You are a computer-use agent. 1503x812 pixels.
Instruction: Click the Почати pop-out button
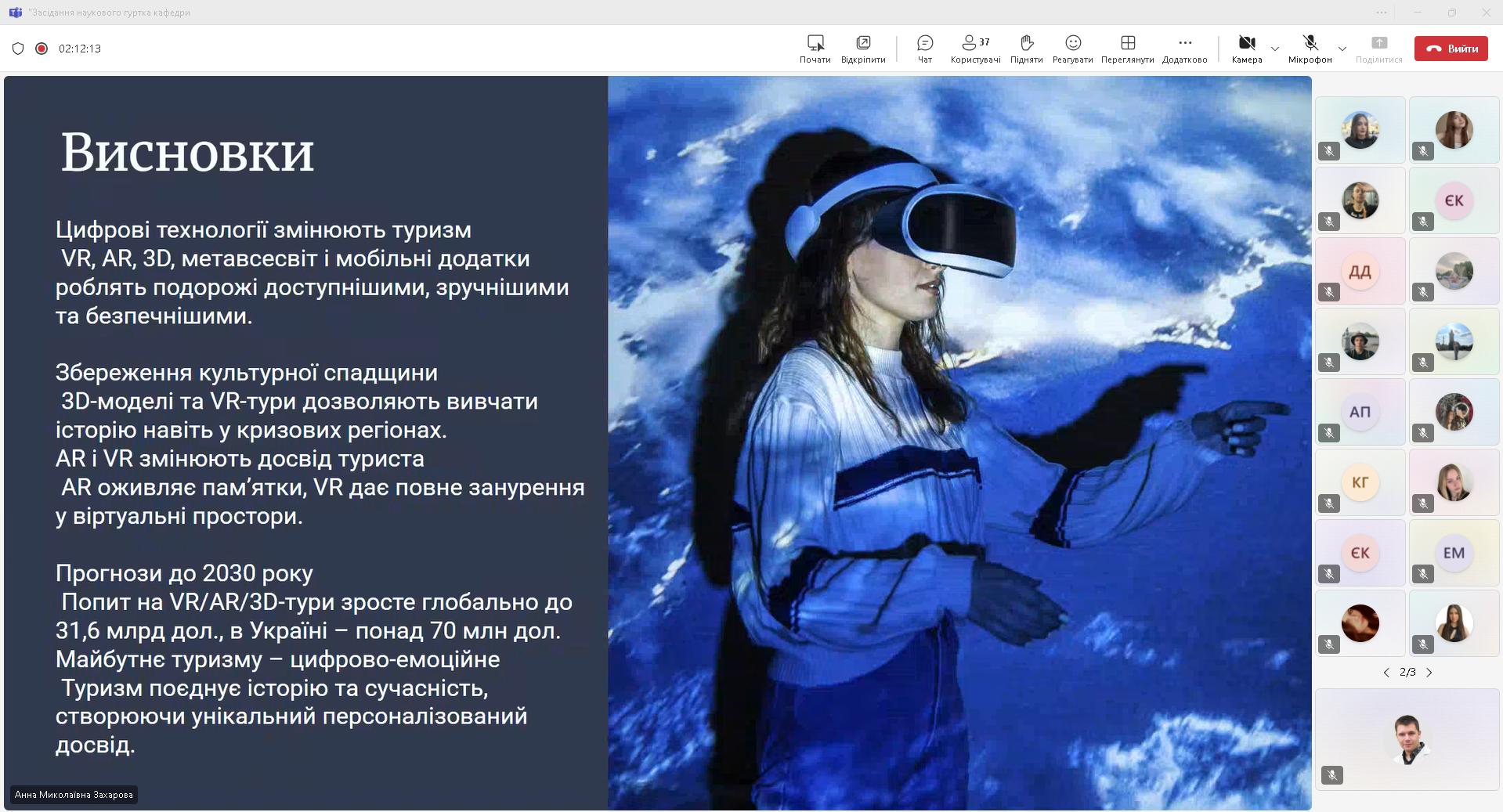pyautogui.click(x=815, y=49)
